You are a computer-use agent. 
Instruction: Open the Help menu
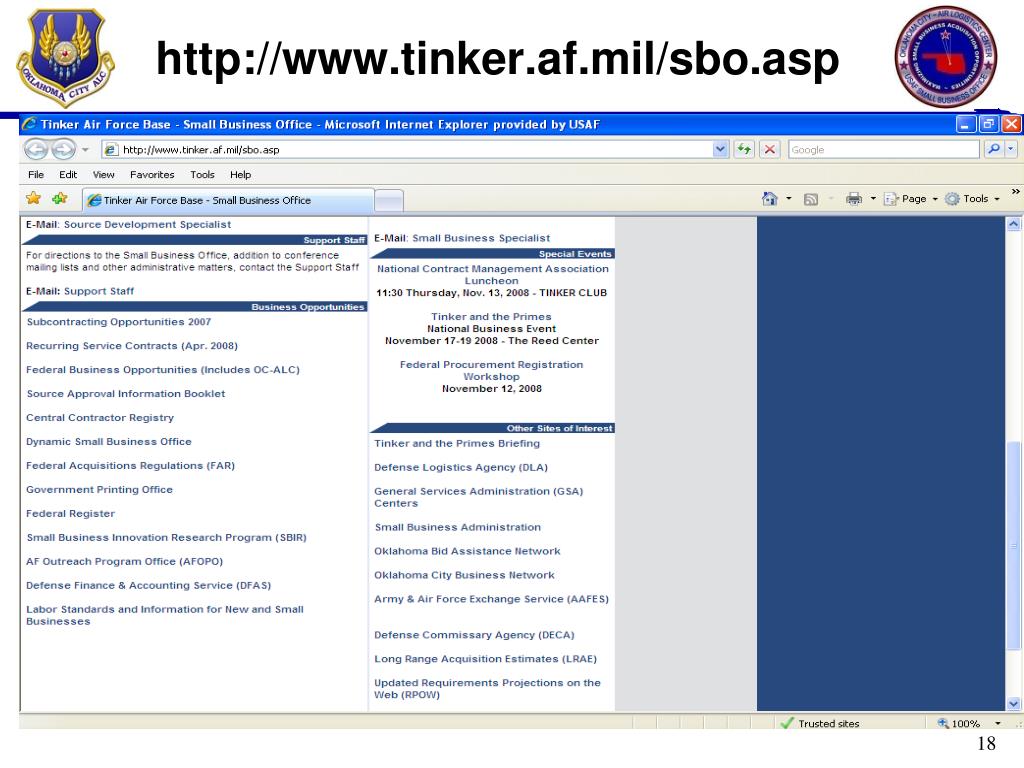[240, 174]
